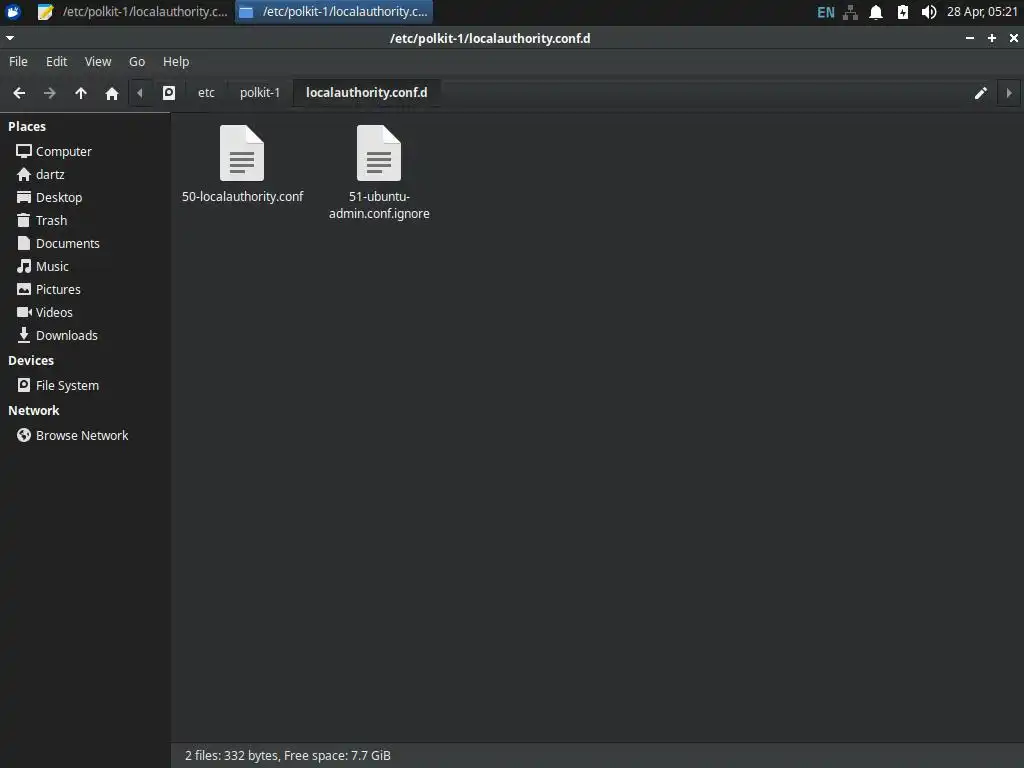Navigate to polkit-1 path segment
Screen dimensions: 1024x768
pyautogui.click(x=260, y=93)
